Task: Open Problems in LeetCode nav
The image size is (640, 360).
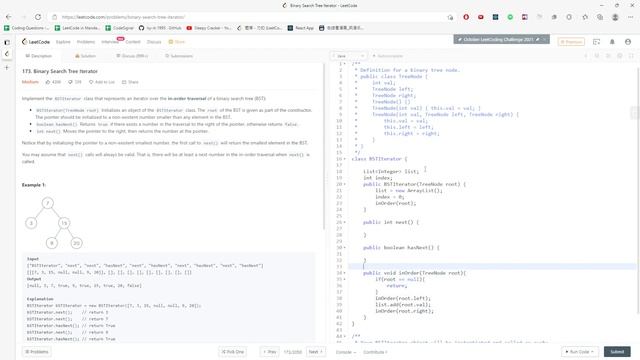Action: click(x=86, y=42)
